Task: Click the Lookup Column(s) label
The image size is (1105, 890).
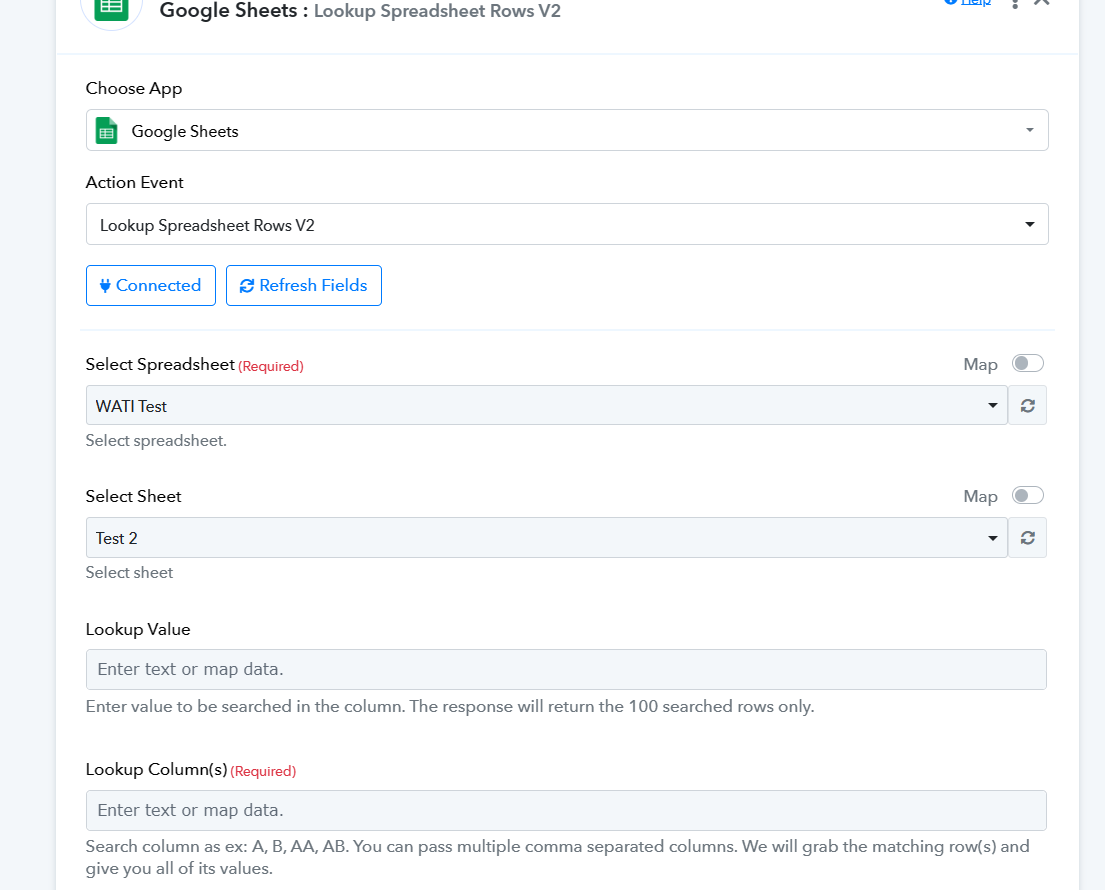Action: point(156,770)
